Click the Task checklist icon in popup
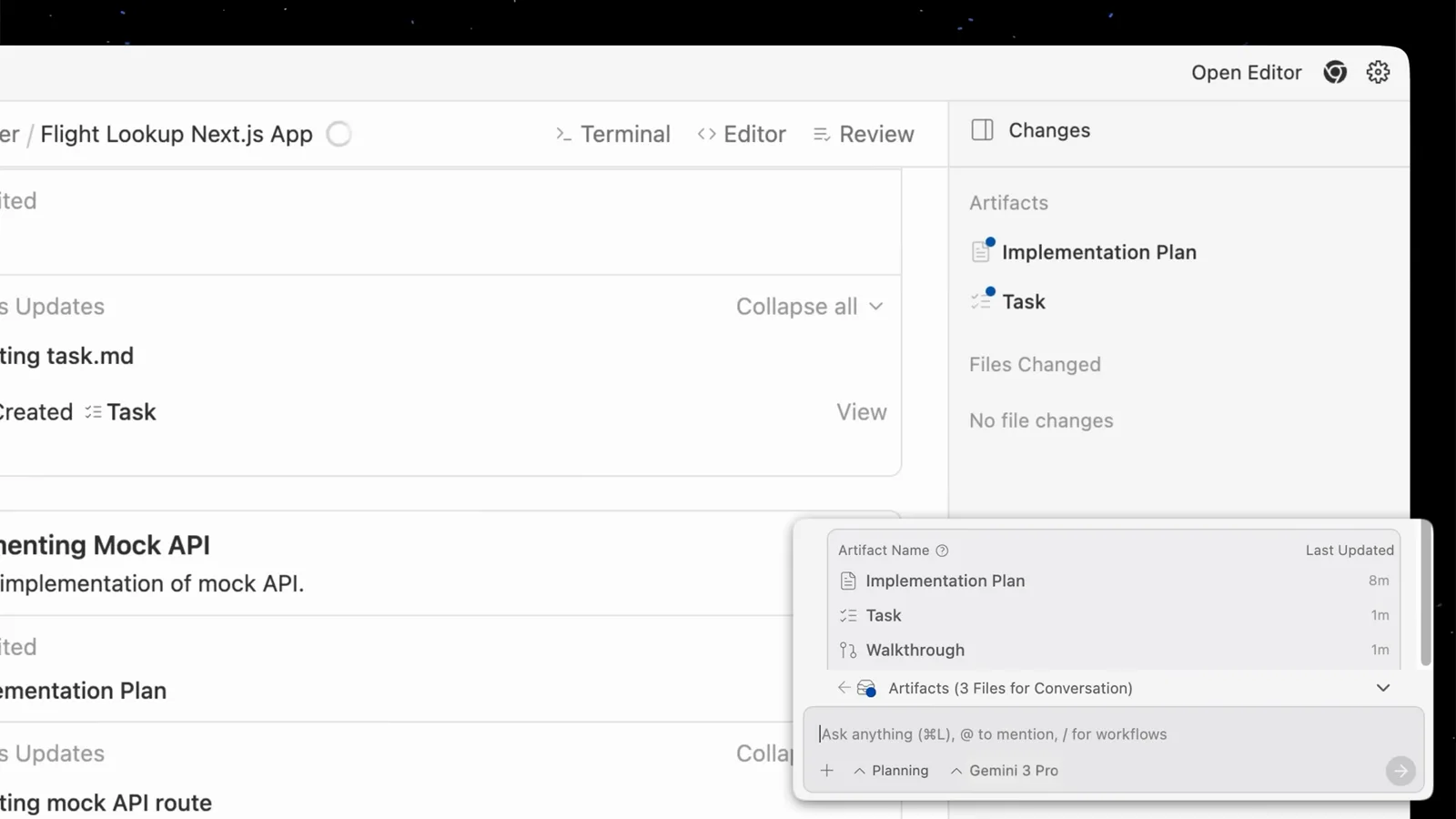This screenshot has height=819, width=1456. (847, 615)
